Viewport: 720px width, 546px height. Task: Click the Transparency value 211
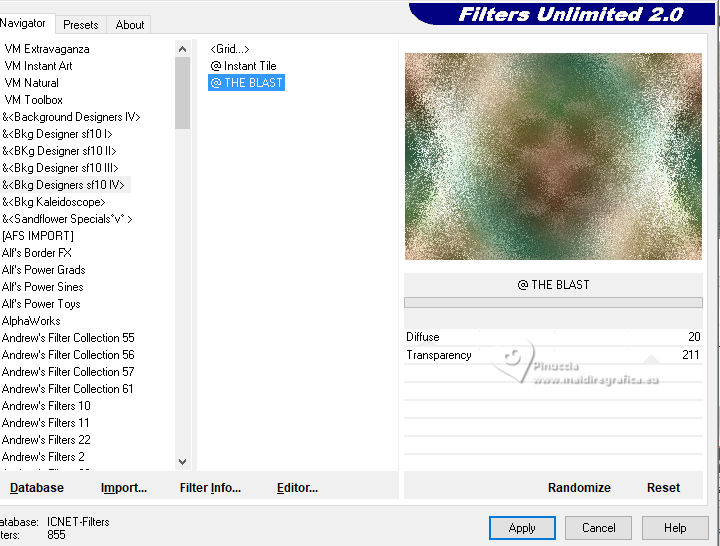pos(691,355)
